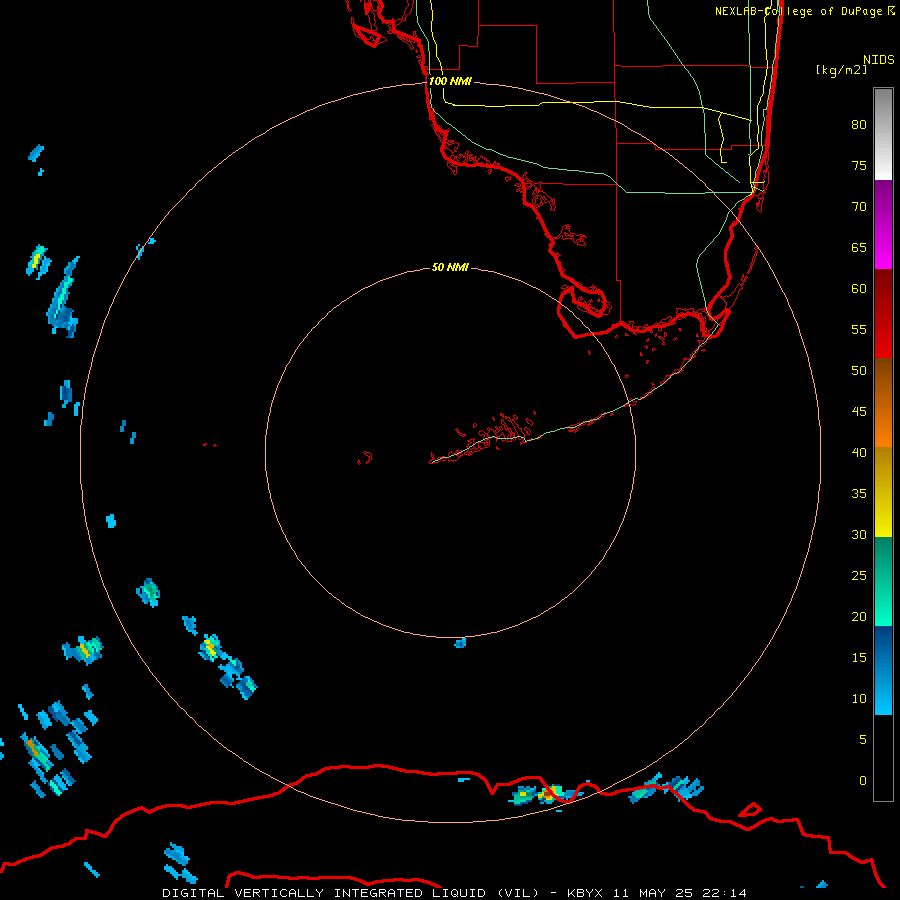This screenshot has height=900, width=900.
Task: Click the 35 value on the scale
Action: [x=859, y=494]
